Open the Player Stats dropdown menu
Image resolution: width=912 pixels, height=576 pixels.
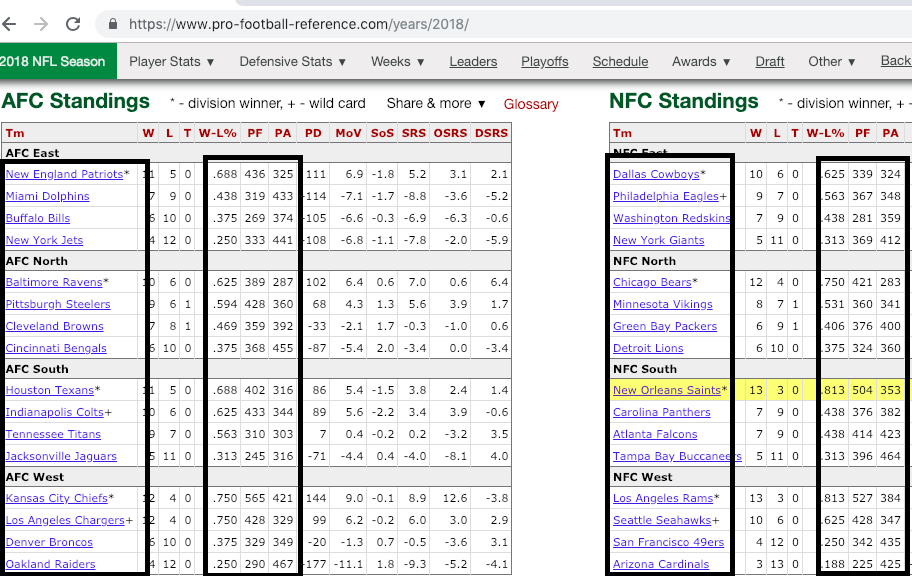coord(172,62)
